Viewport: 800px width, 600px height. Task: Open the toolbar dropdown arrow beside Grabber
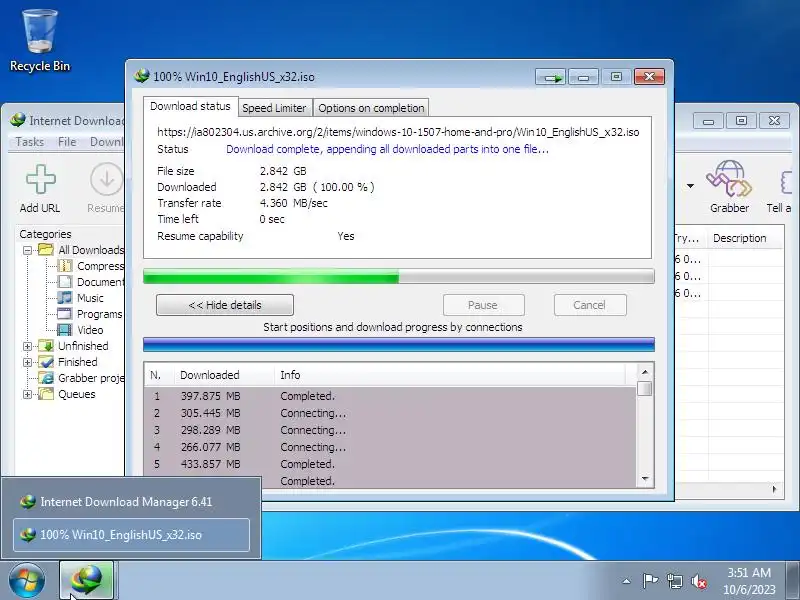(690, 186)
